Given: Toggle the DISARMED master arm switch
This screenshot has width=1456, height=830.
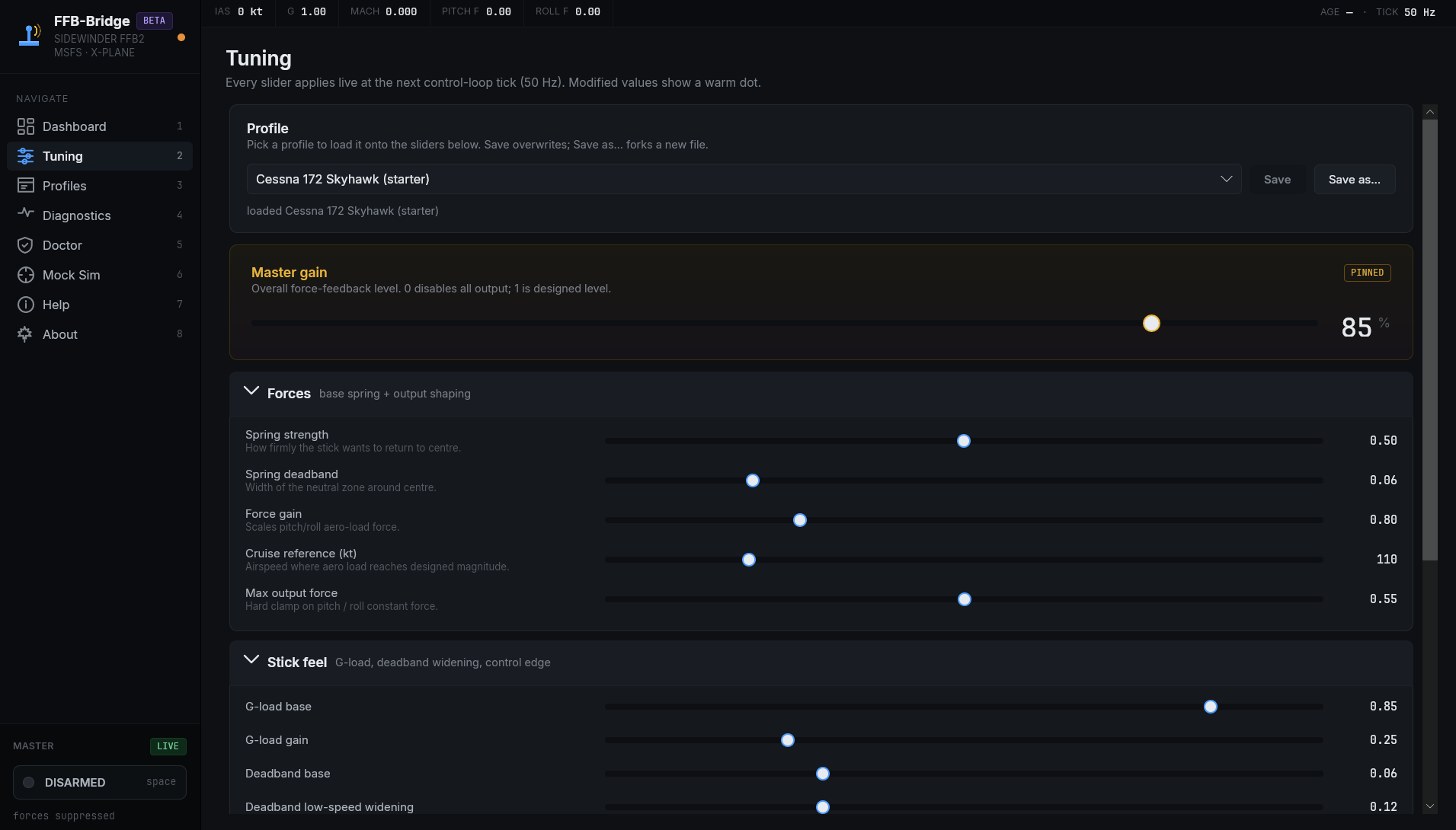Looking at the screenshot, I should tap(99, 782).
